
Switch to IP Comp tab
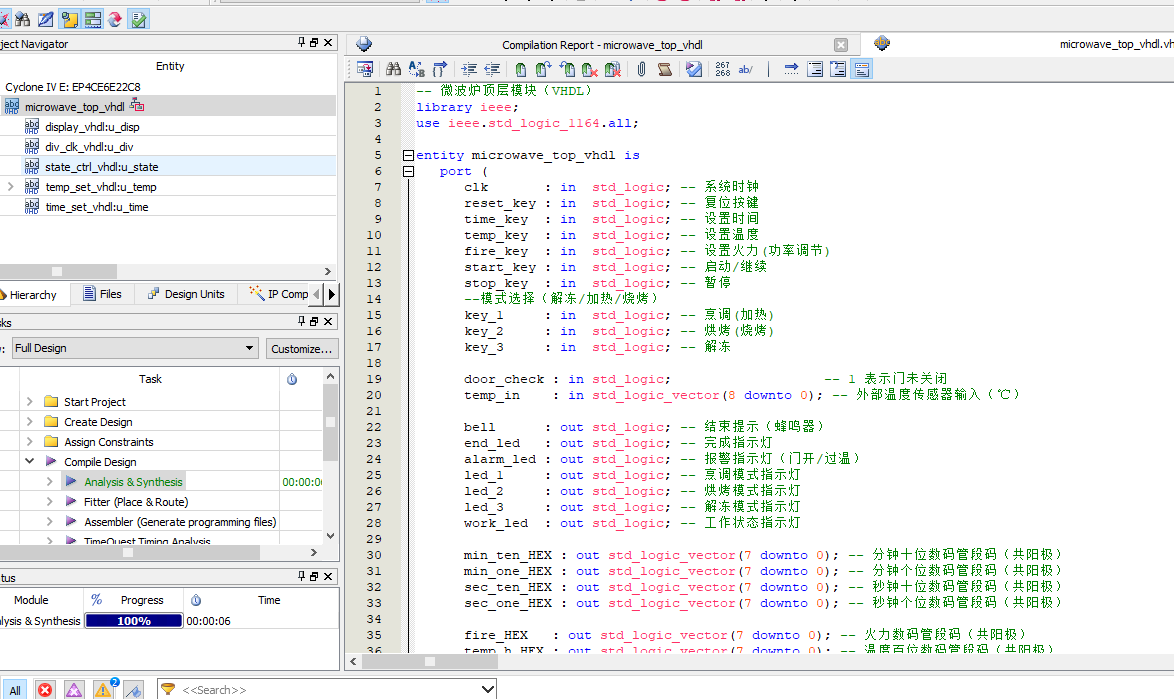coord(279,294)
